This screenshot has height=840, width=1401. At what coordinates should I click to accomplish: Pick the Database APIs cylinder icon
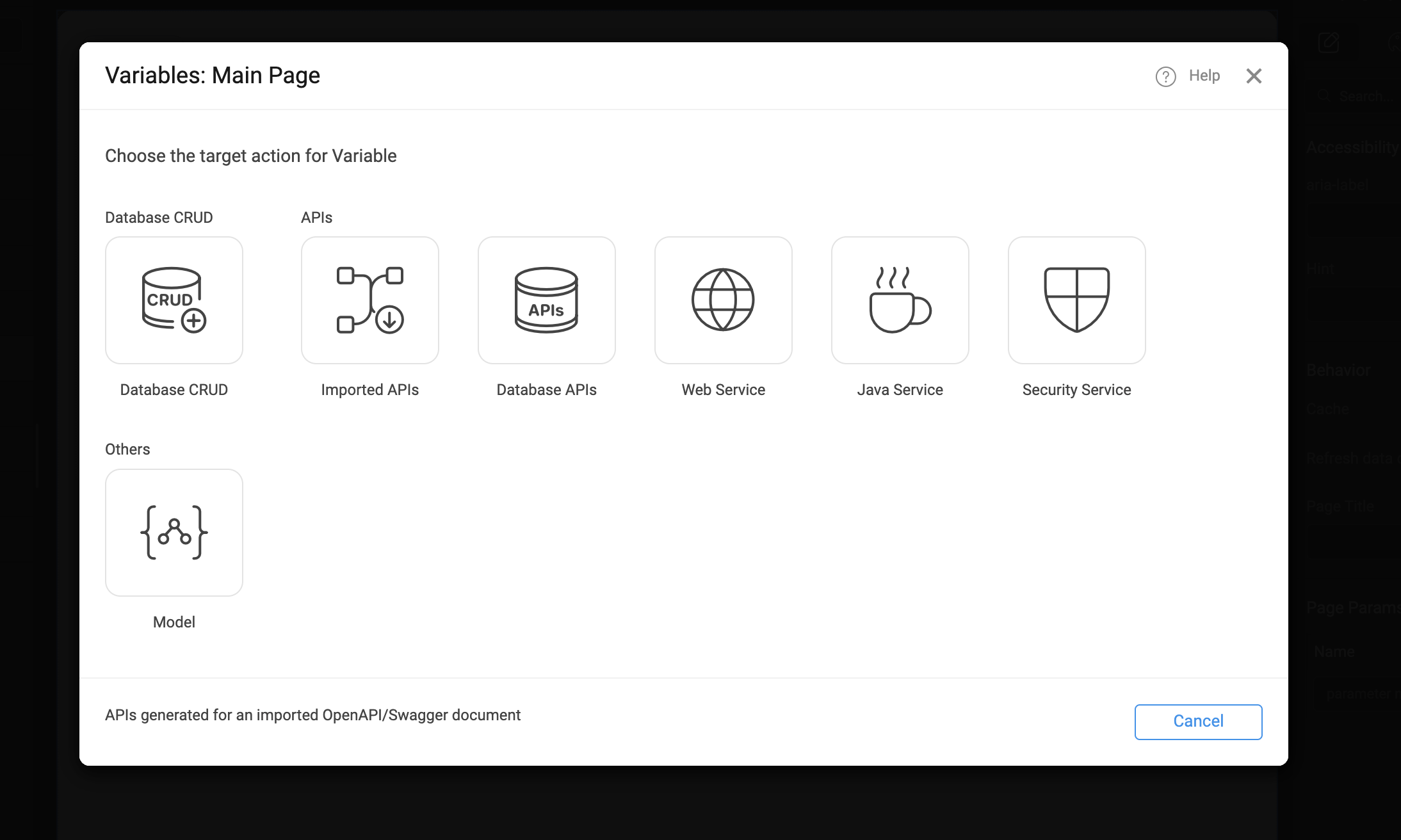pos(546,300)
